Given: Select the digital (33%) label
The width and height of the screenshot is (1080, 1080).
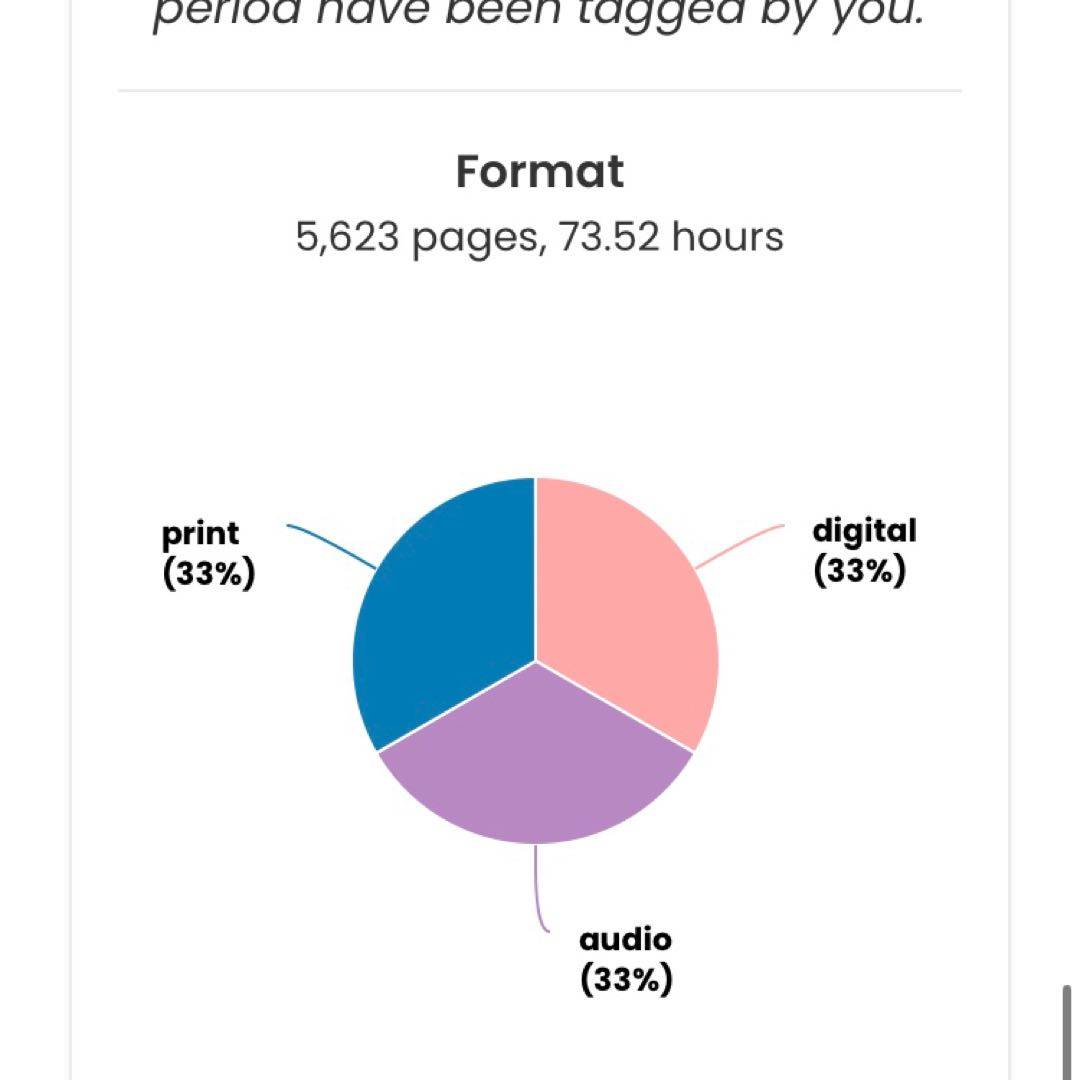Looking at the screenshot, I should tap(864, 551).
